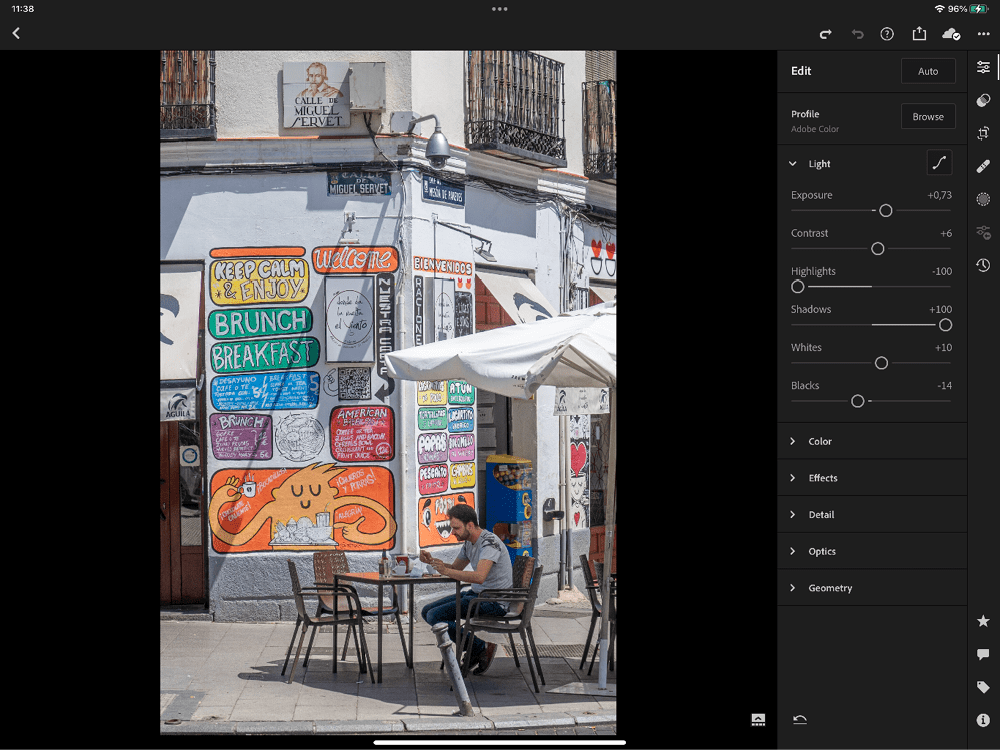Image resolution: width=1000 pixels, height=750 pixels.
Task: Go back using the left chevron
Action: click(16, 33)
